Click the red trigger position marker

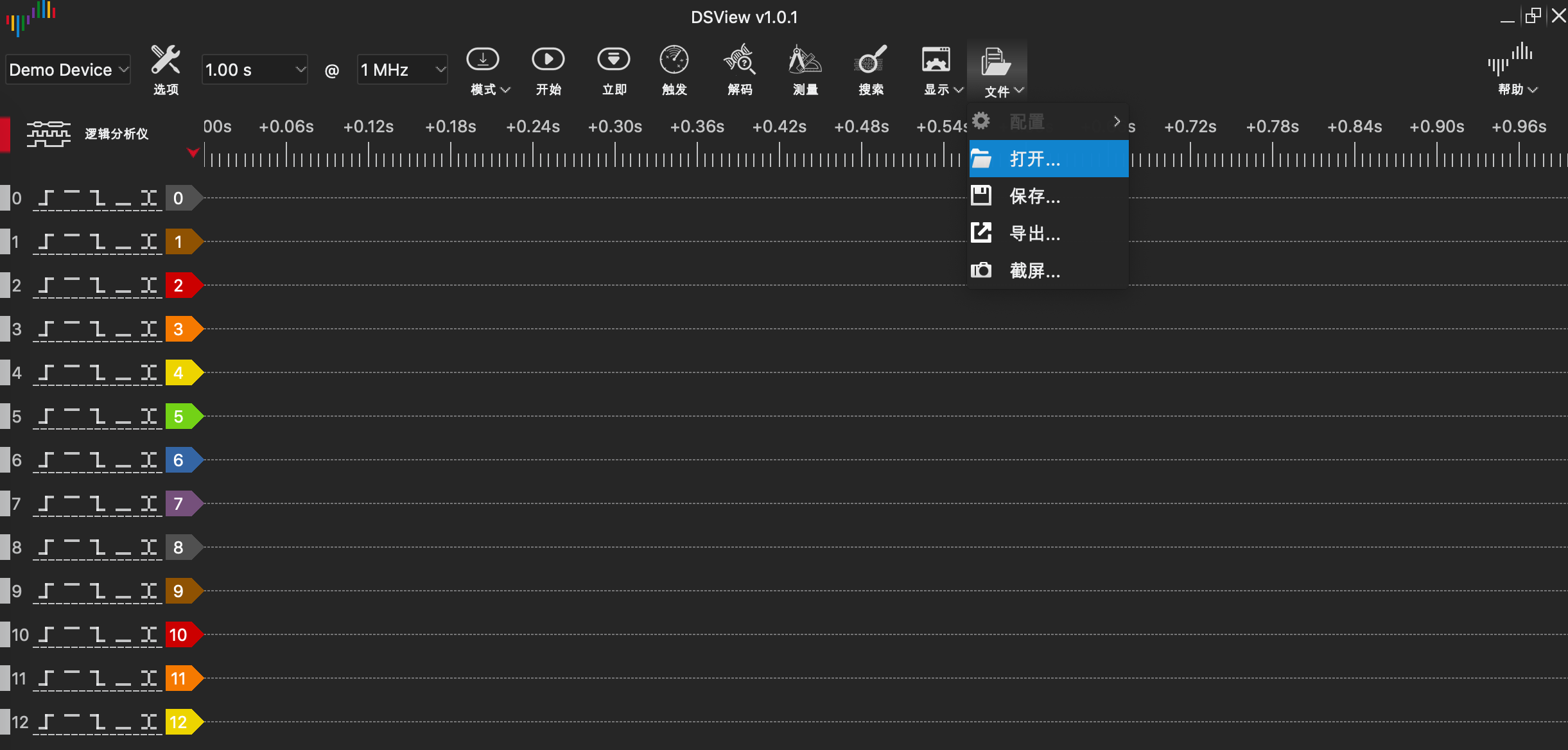click(x=192, y=152)
